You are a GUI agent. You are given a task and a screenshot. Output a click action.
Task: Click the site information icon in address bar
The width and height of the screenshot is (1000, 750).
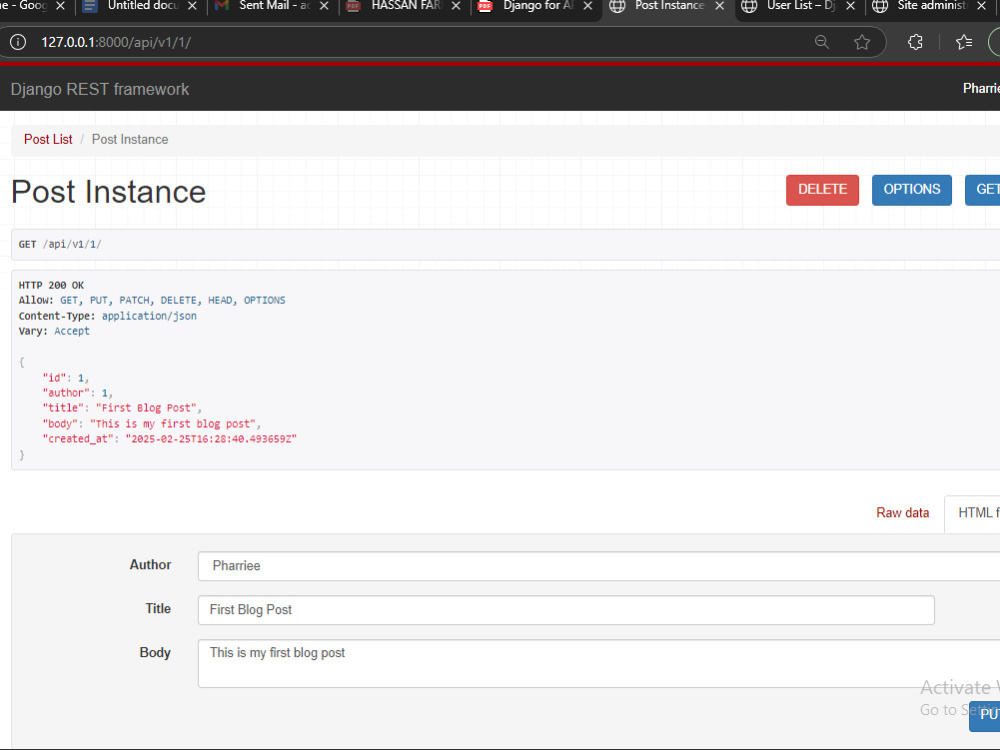(18, 42)
